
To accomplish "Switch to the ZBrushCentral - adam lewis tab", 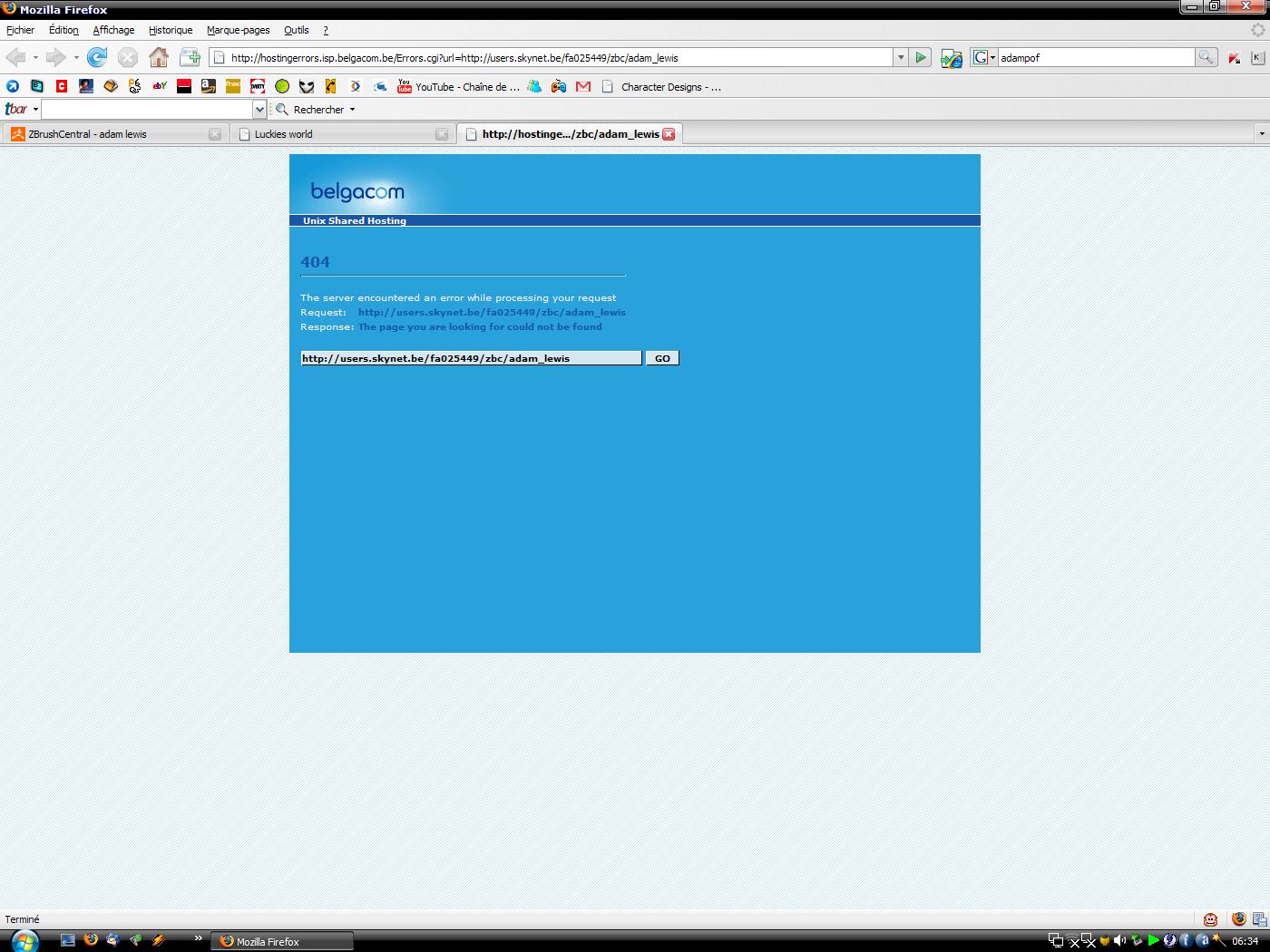I will pyautogui.click(x=114, y=134).
